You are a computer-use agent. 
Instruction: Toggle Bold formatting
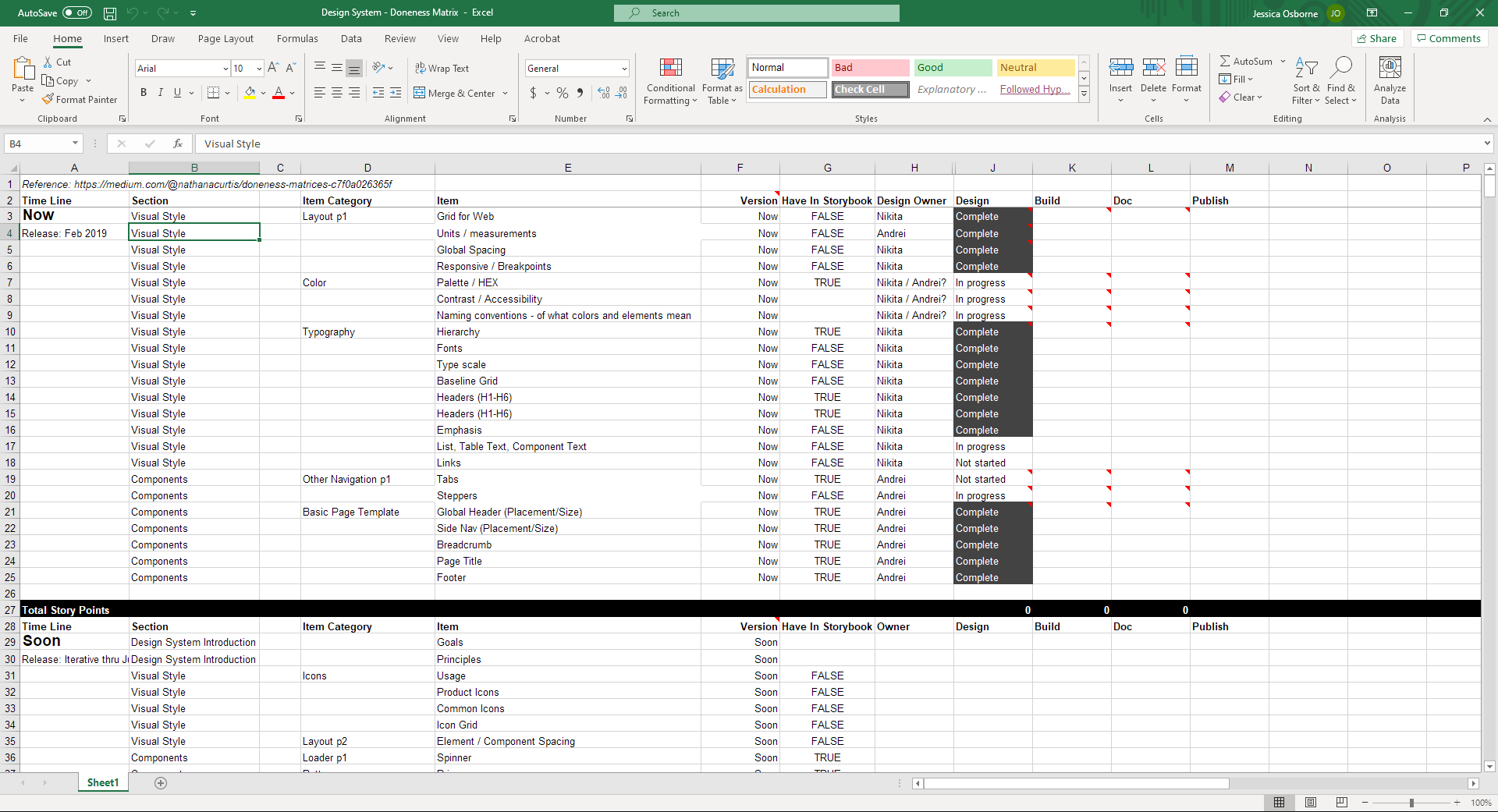tap(144, 93)
